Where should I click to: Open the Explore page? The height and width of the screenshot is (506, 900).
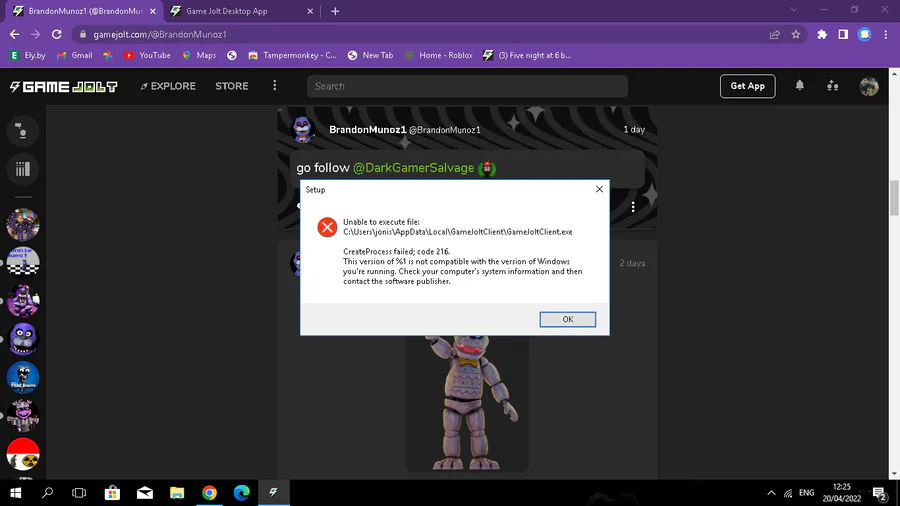pyautogui.click(x=168, y=86)
